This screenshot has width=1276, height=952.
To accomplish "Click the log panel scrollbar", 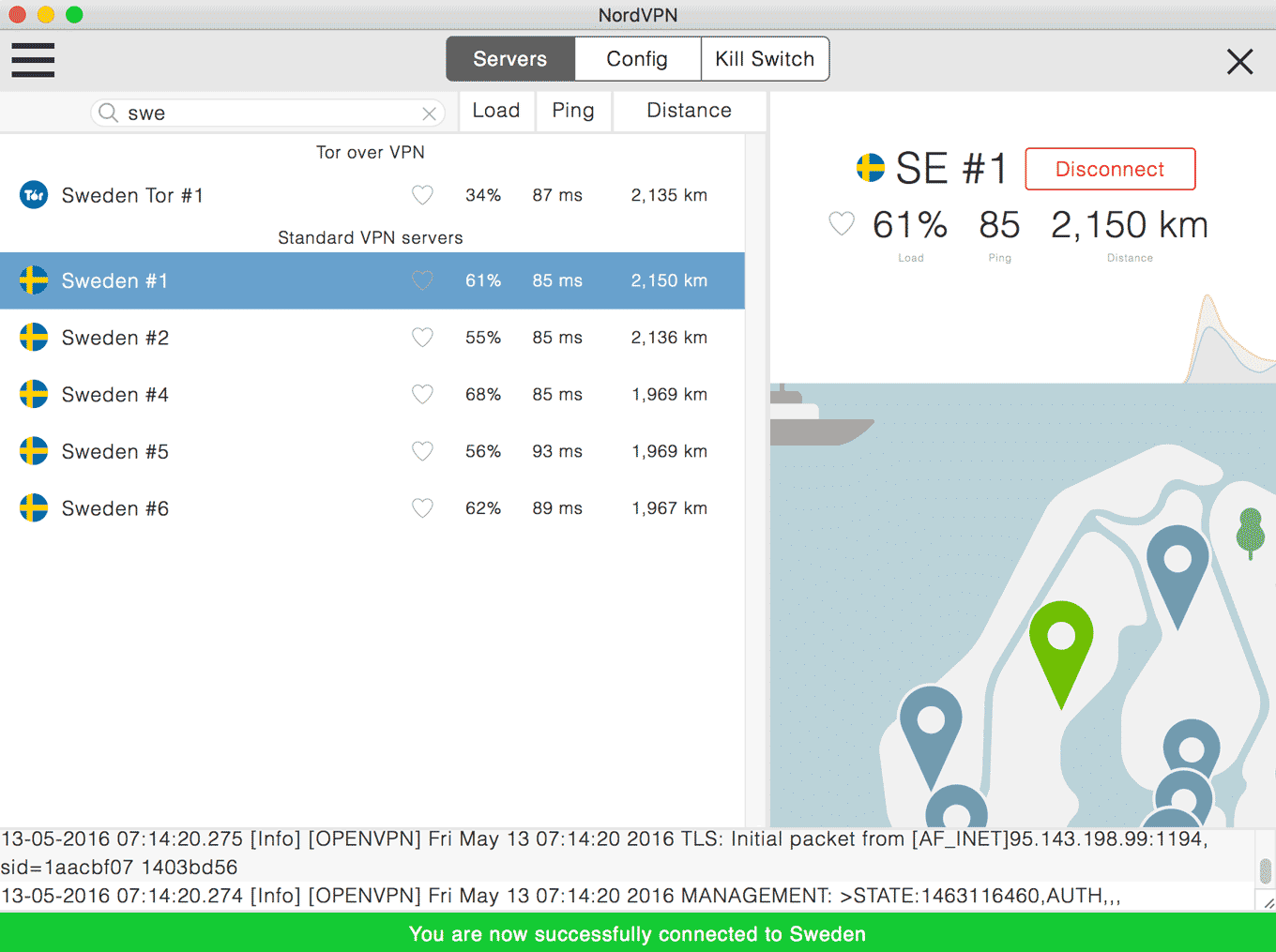I will tap(1266, 870).
